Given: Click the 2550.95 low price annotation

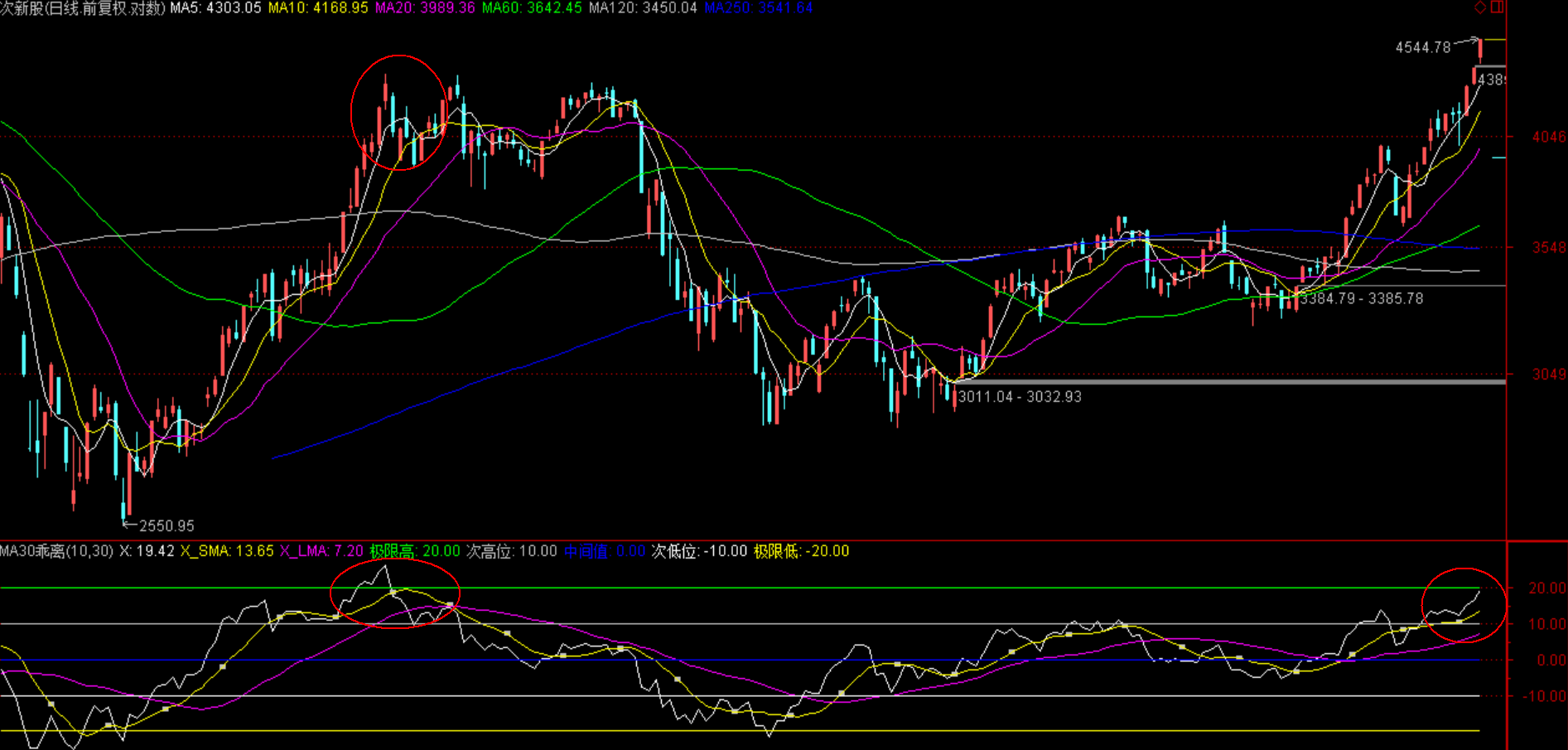Looking at the screenshot, I should click(x=166, y=525).
